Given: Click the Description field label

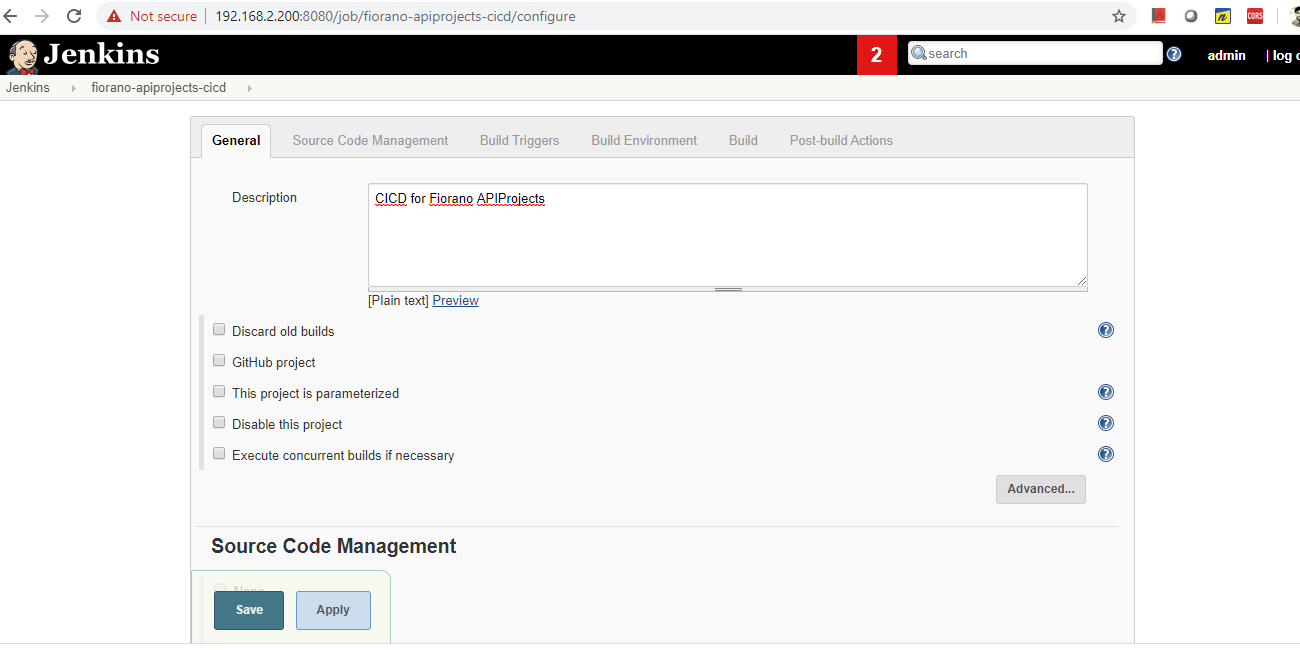Looking at the screenshot, I should pyautogui.click(x=264, y=197).
